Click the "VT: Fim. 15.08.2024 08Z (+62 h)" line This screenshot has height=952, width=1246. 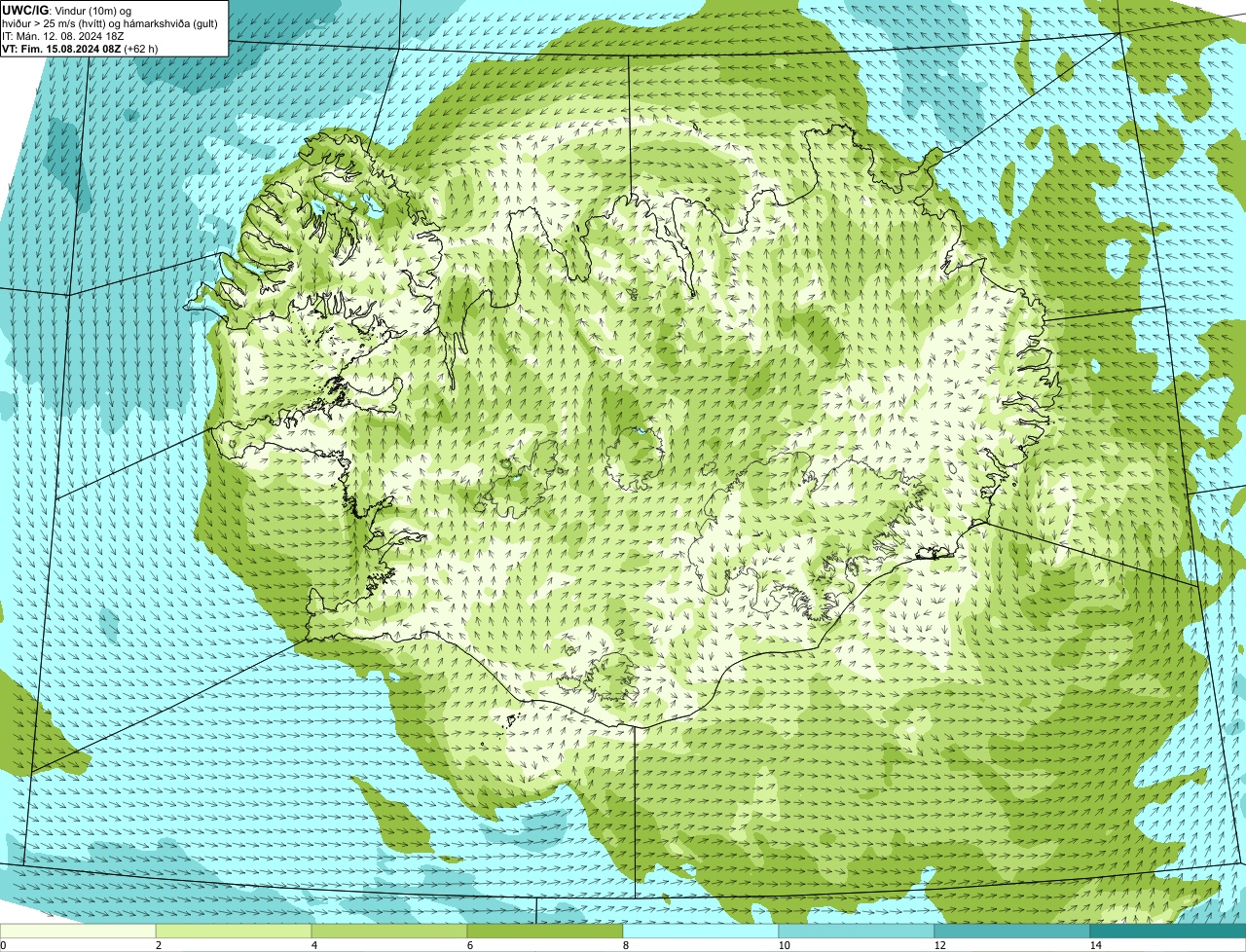point(80,48)
